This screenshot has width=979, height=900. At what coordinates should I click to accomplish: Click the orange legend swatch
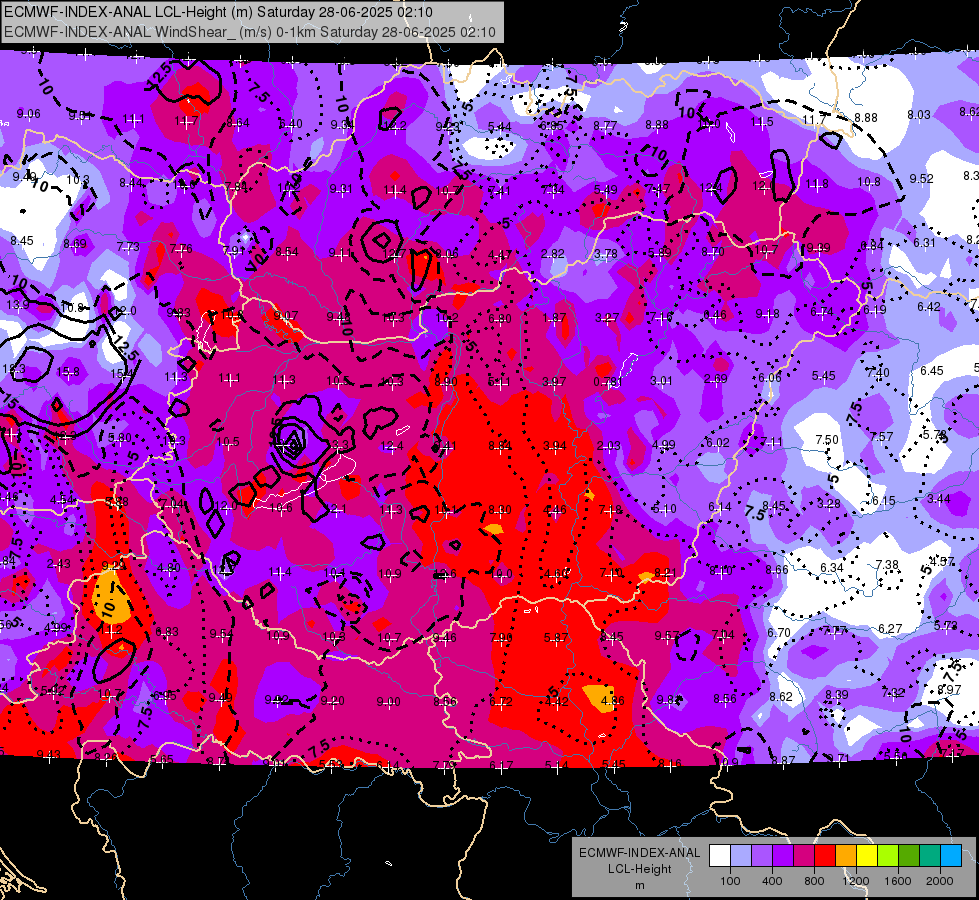[x=846, y=856]
